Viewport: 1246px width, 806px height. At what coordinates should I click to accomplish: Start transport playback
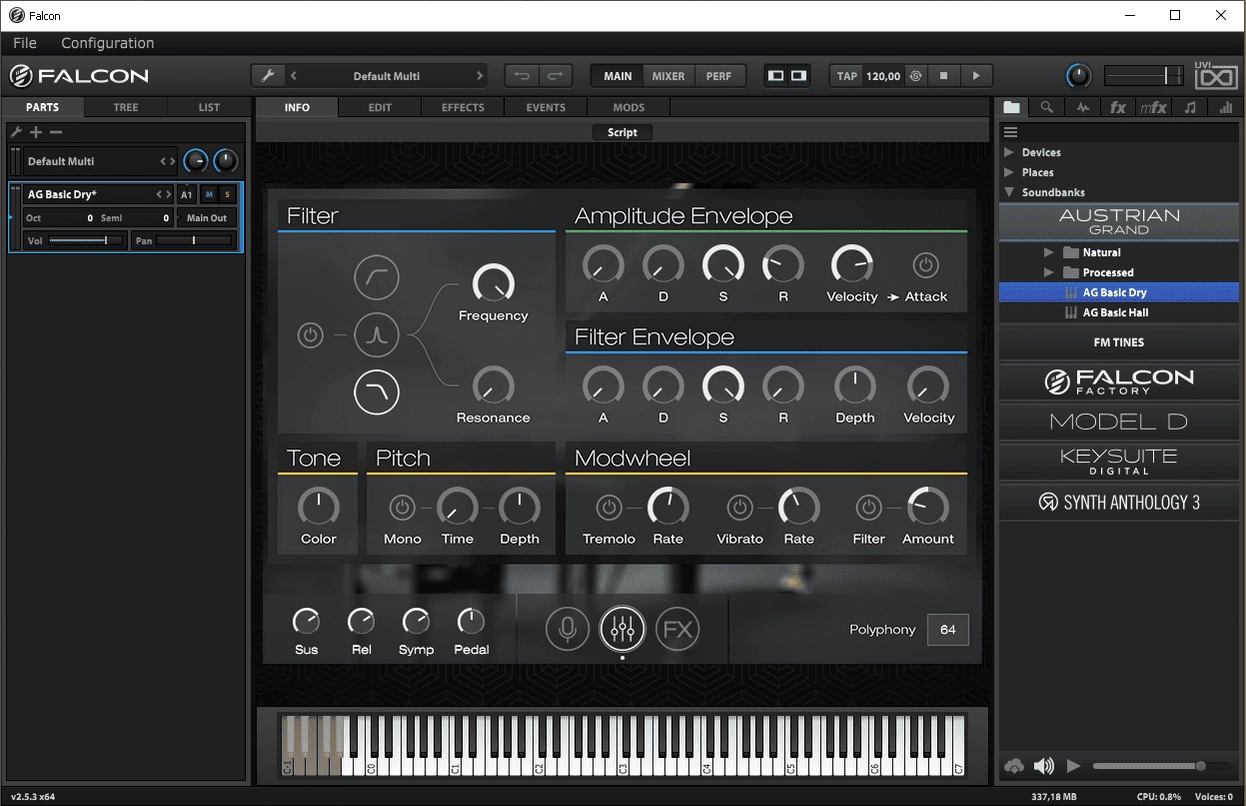pos(976,76)
